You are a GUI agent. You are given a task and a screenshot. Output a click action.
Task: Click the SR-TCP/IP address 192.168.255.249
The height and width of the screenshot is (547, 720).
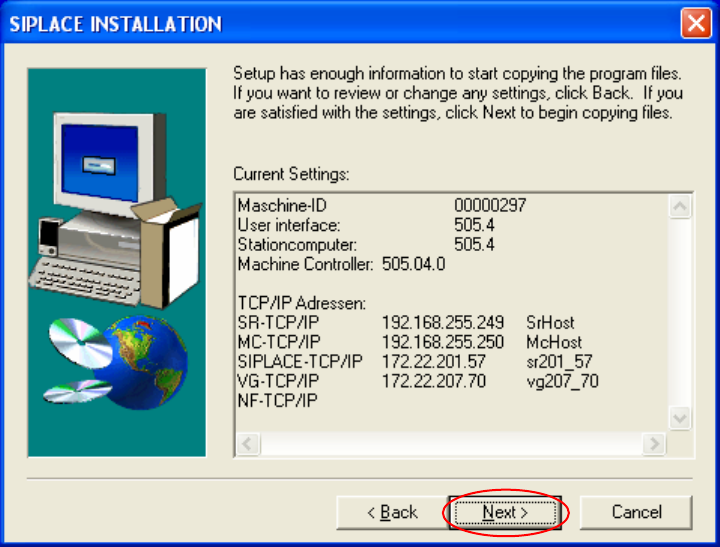tap(443, 322)
